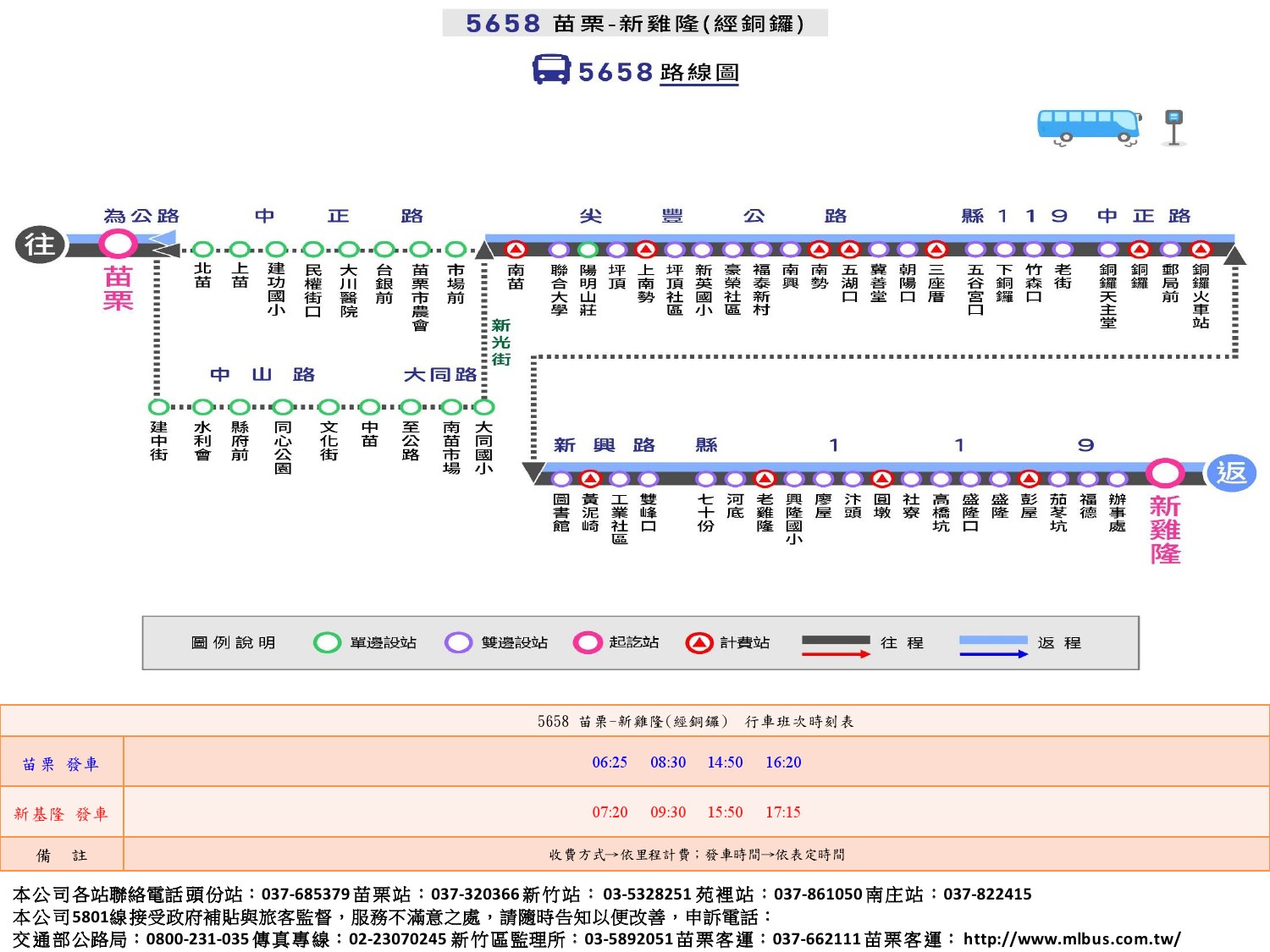This screenshot has height=952, width=1270.
Task: Click the 銅鑼火車站 fare stop marker
Action: [1201, 250]
